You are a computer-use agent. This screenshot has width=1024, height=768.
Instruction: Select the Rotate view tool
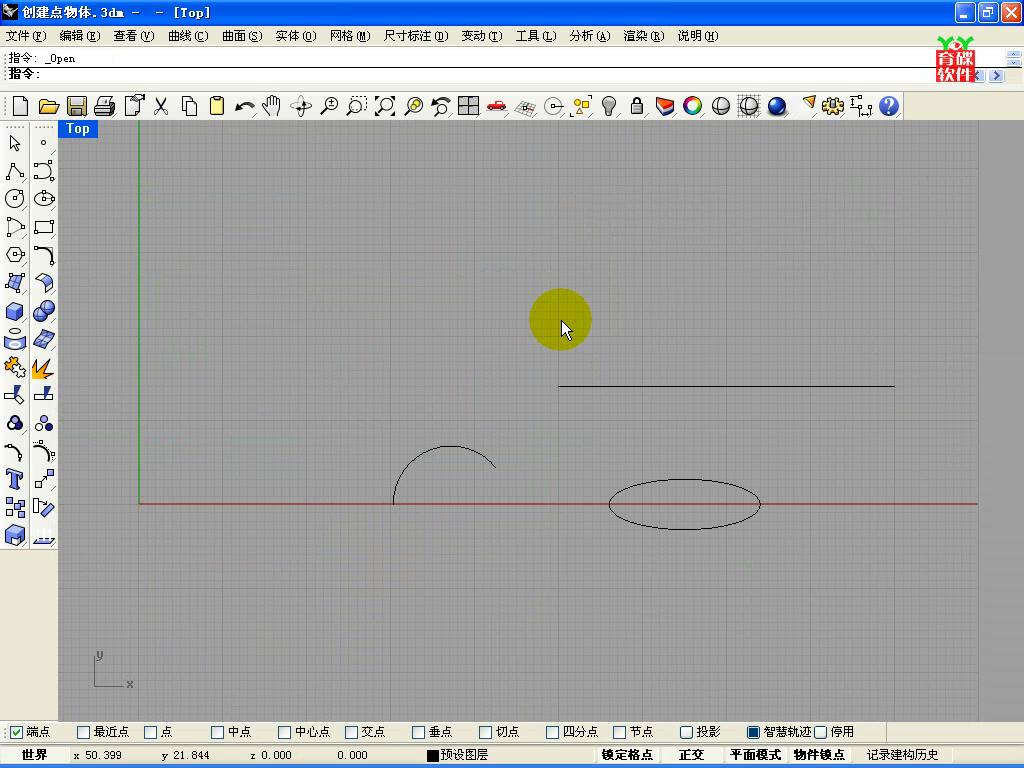[301, 106]
